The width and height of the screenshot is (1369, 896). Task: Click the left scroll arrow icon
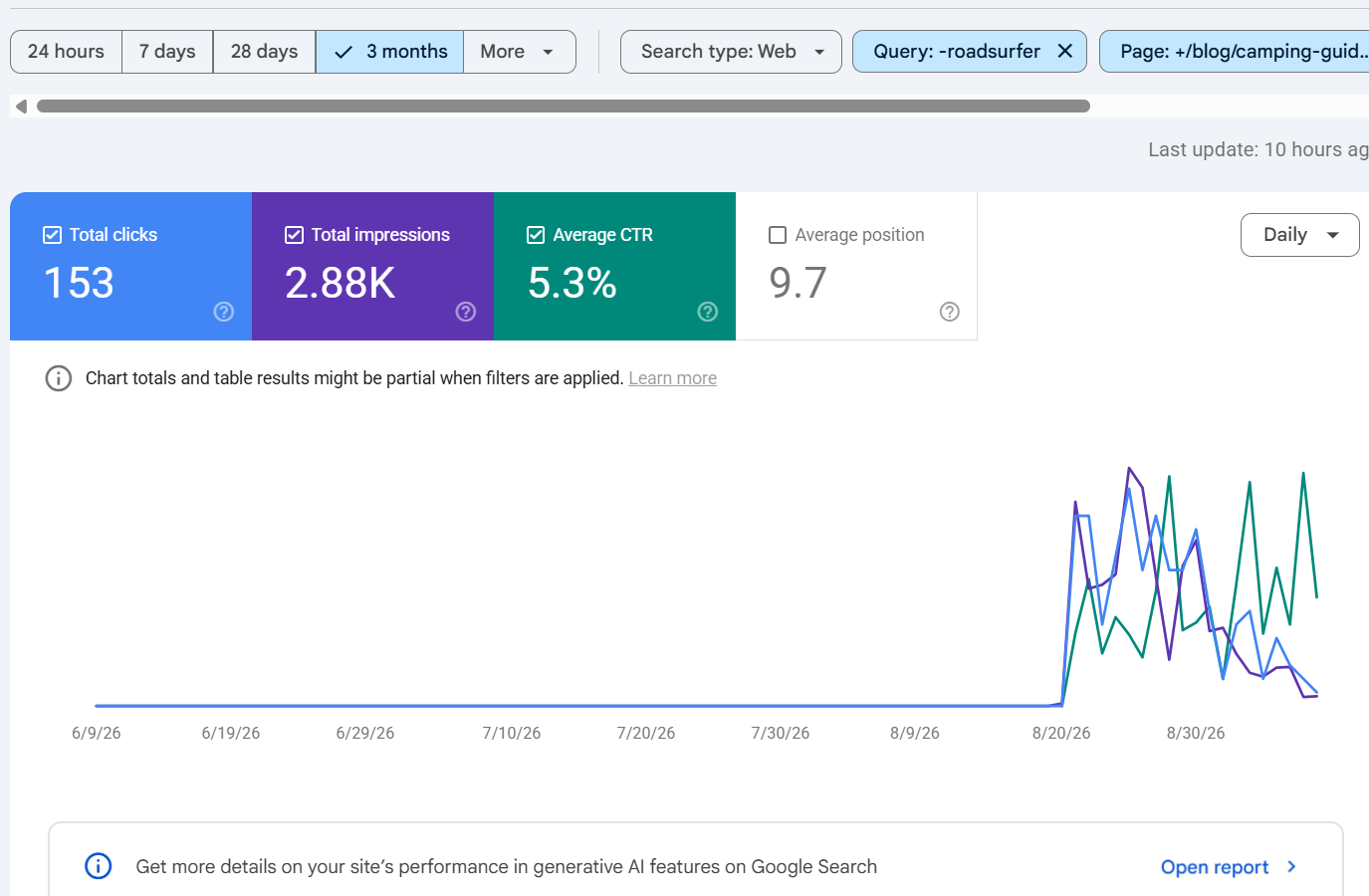point(21,106)
